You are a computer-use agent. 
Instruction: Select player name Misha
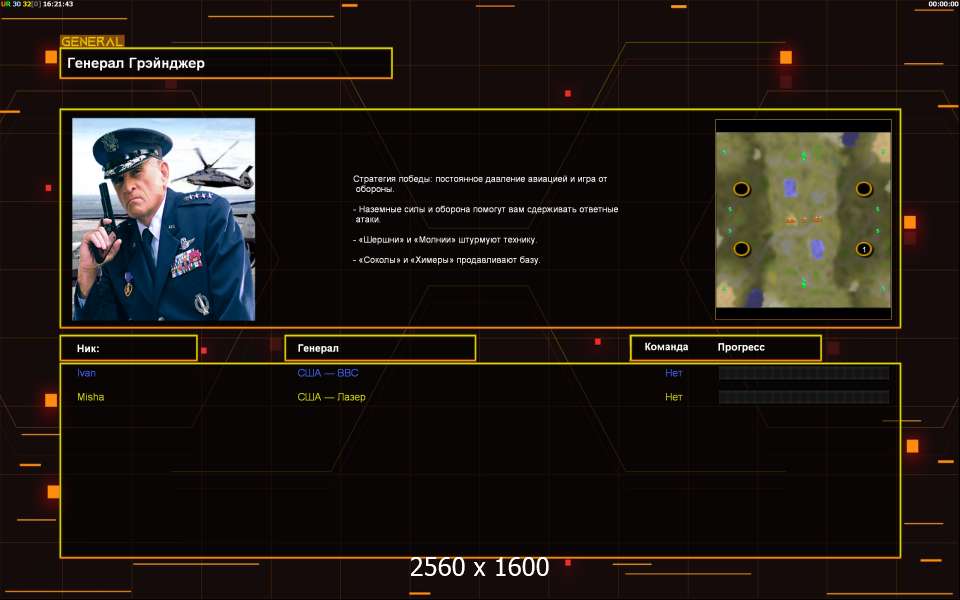(91, 397)
